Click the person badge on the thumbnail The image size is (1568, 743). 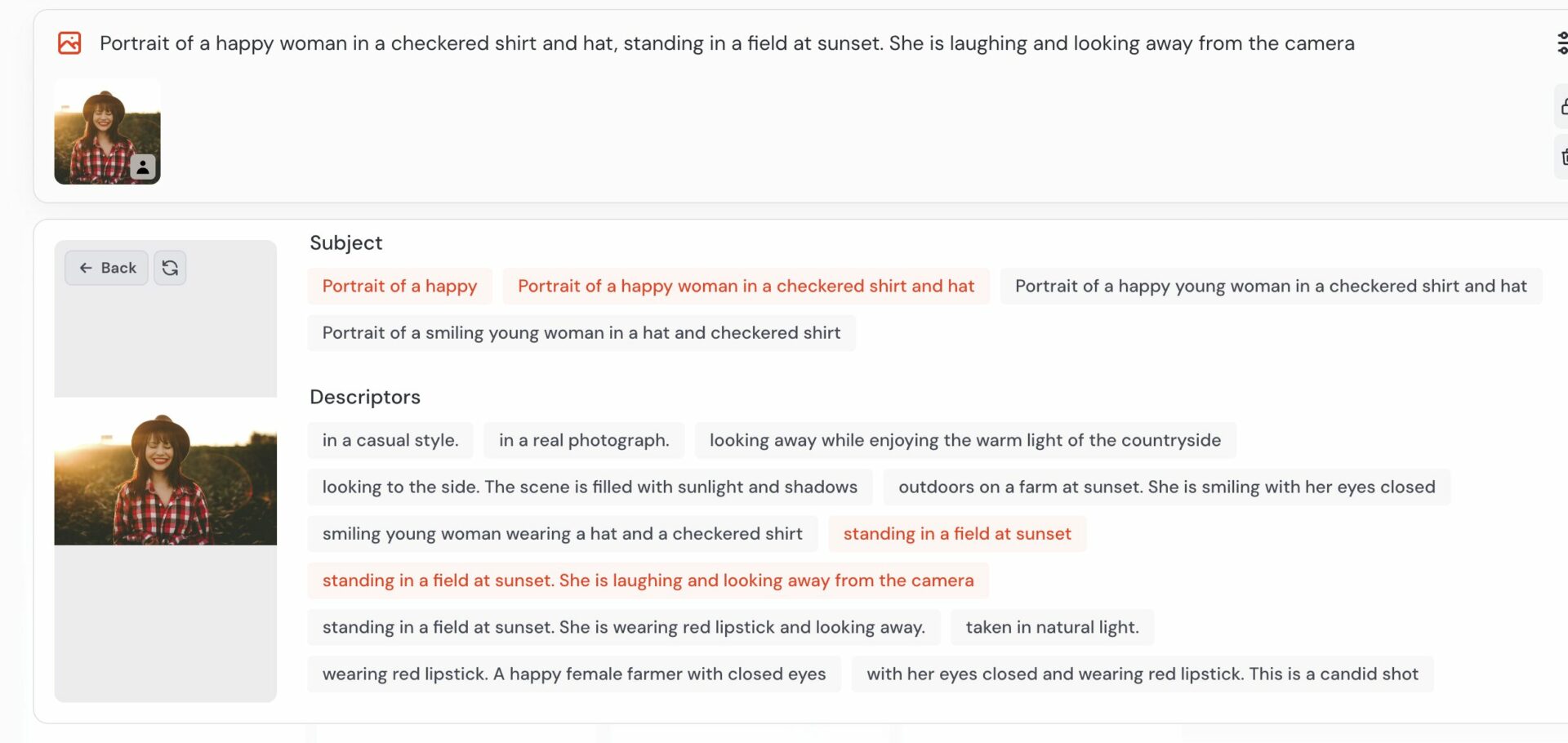pyautogui.click(x=143, y=167)
